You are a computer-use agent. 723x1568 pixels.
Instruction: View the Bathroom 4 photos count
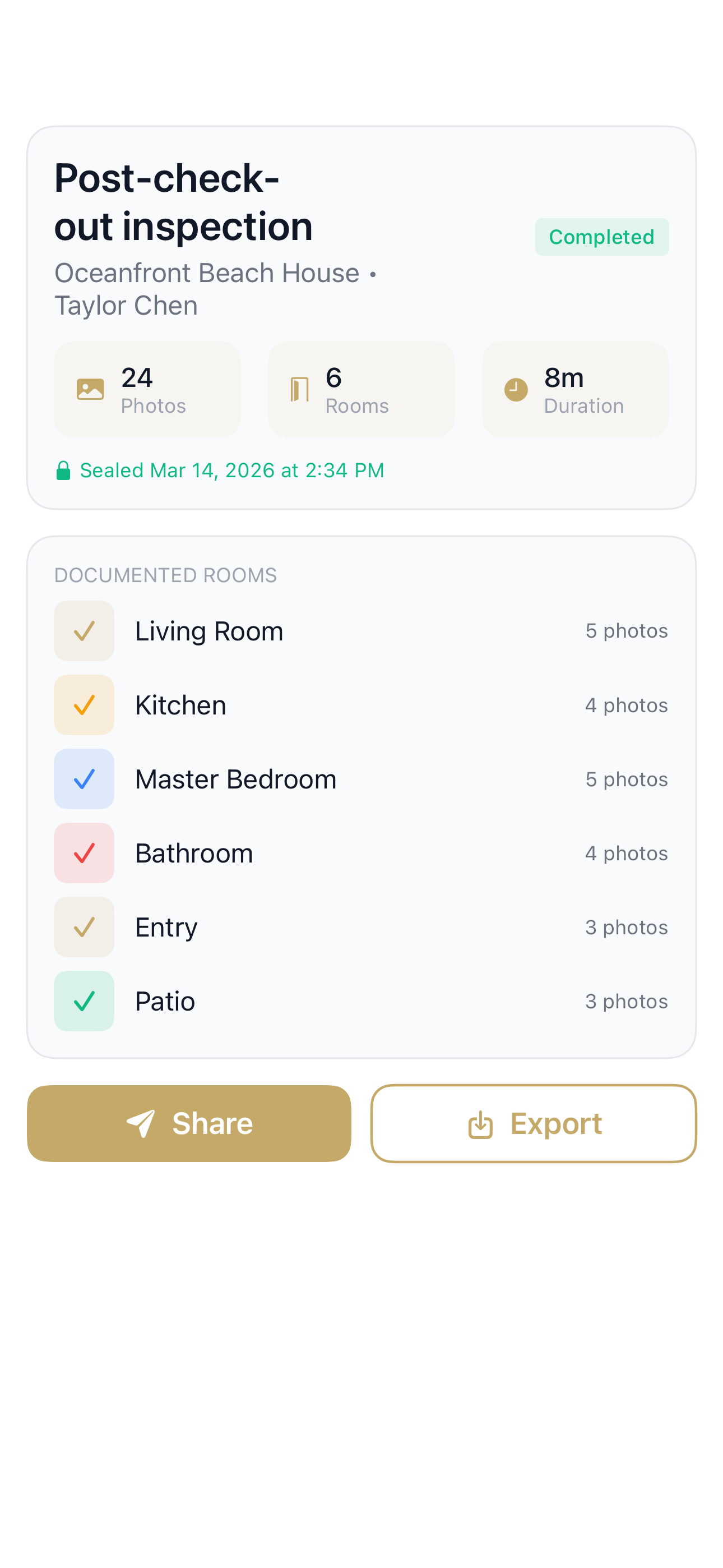[x=626, y=854]
